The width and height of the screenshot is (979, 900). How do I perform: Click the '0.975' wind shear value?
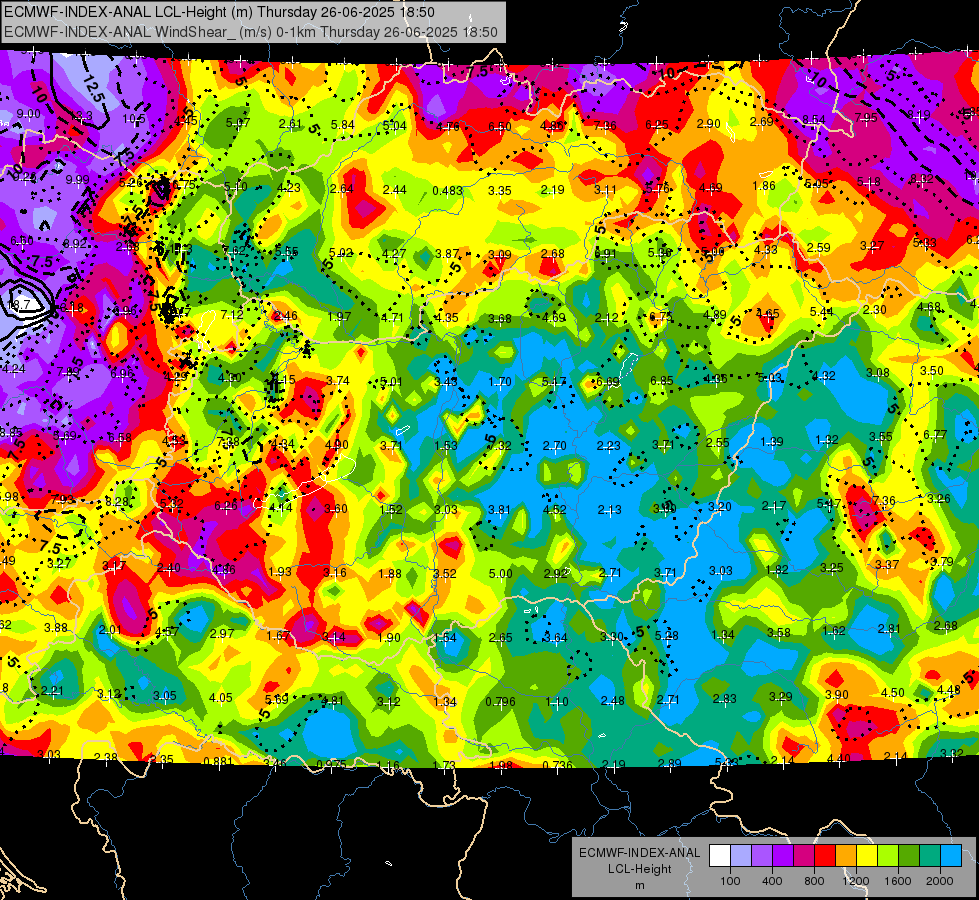pos(332,764)
